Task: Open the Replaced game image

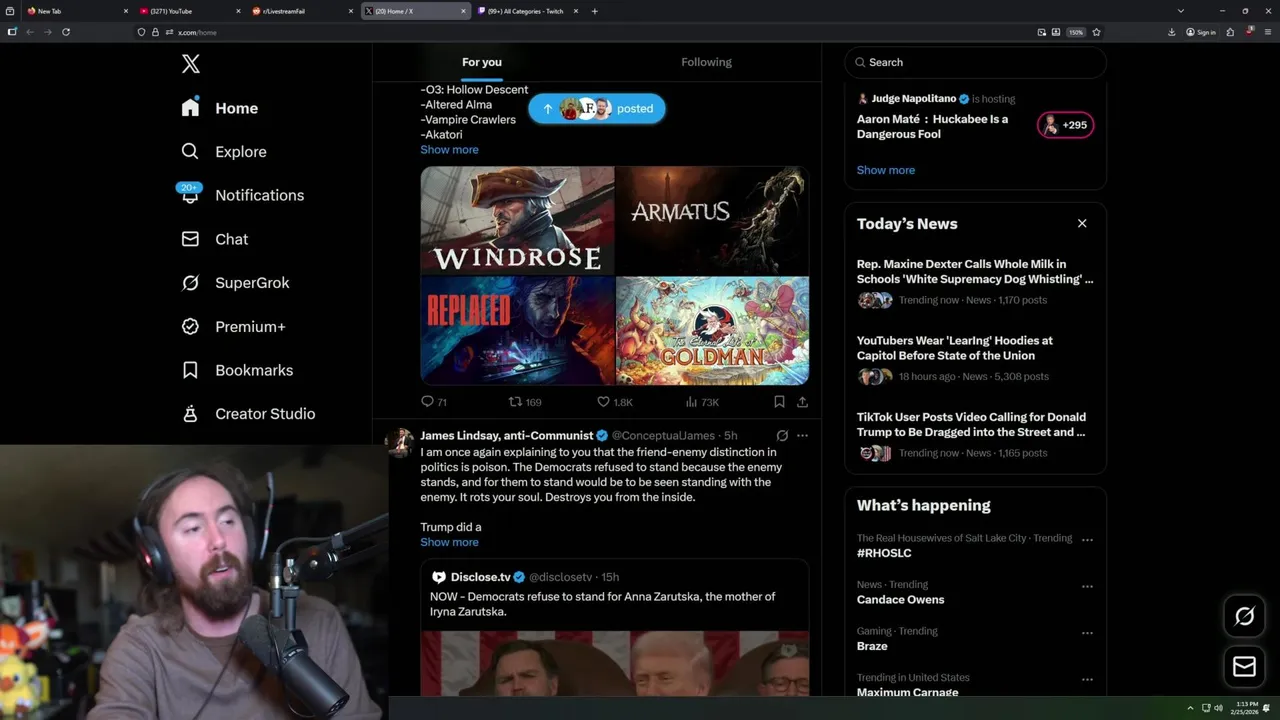Action: [x=517, y=331]
